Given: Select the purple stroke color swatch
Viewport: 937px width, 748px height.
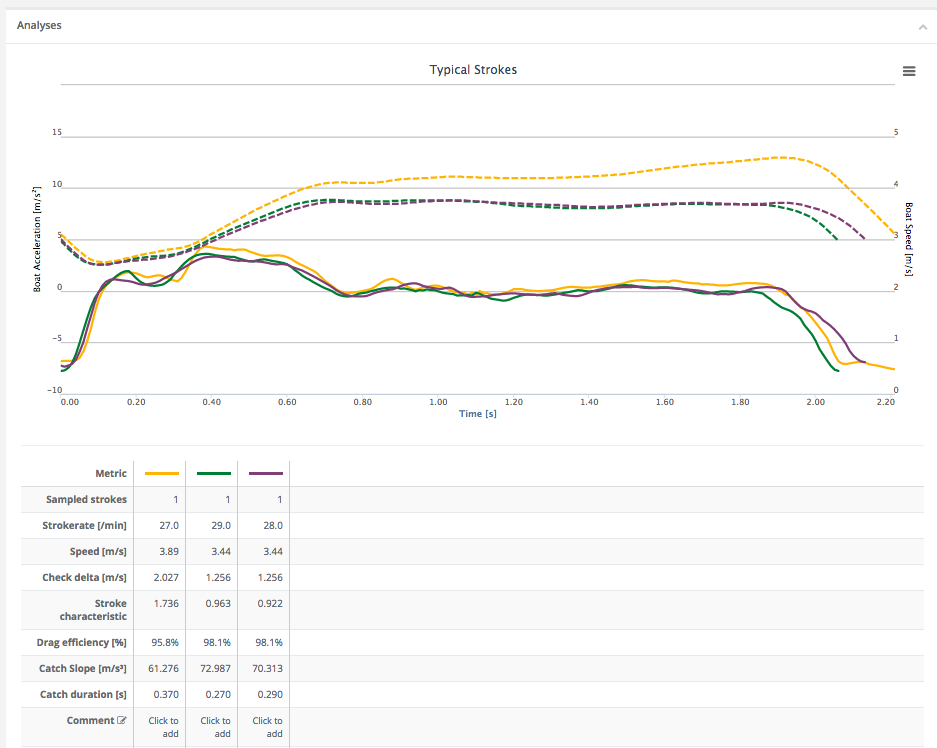Looking at the screenshot, I should click(266, 473).
